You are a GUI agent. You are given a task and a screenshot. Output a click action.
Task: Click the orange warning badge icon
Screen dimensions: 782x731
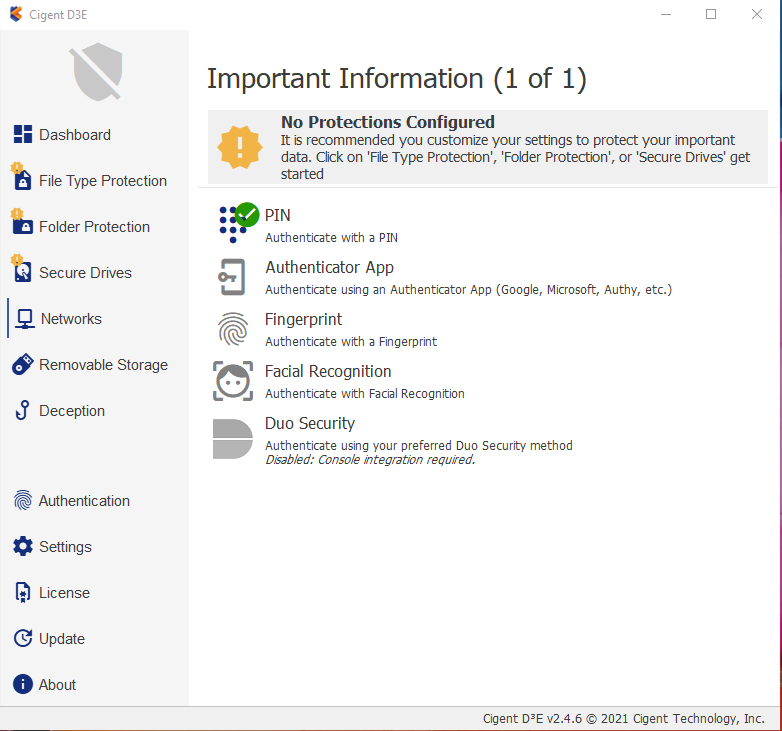tap(240, 147)
